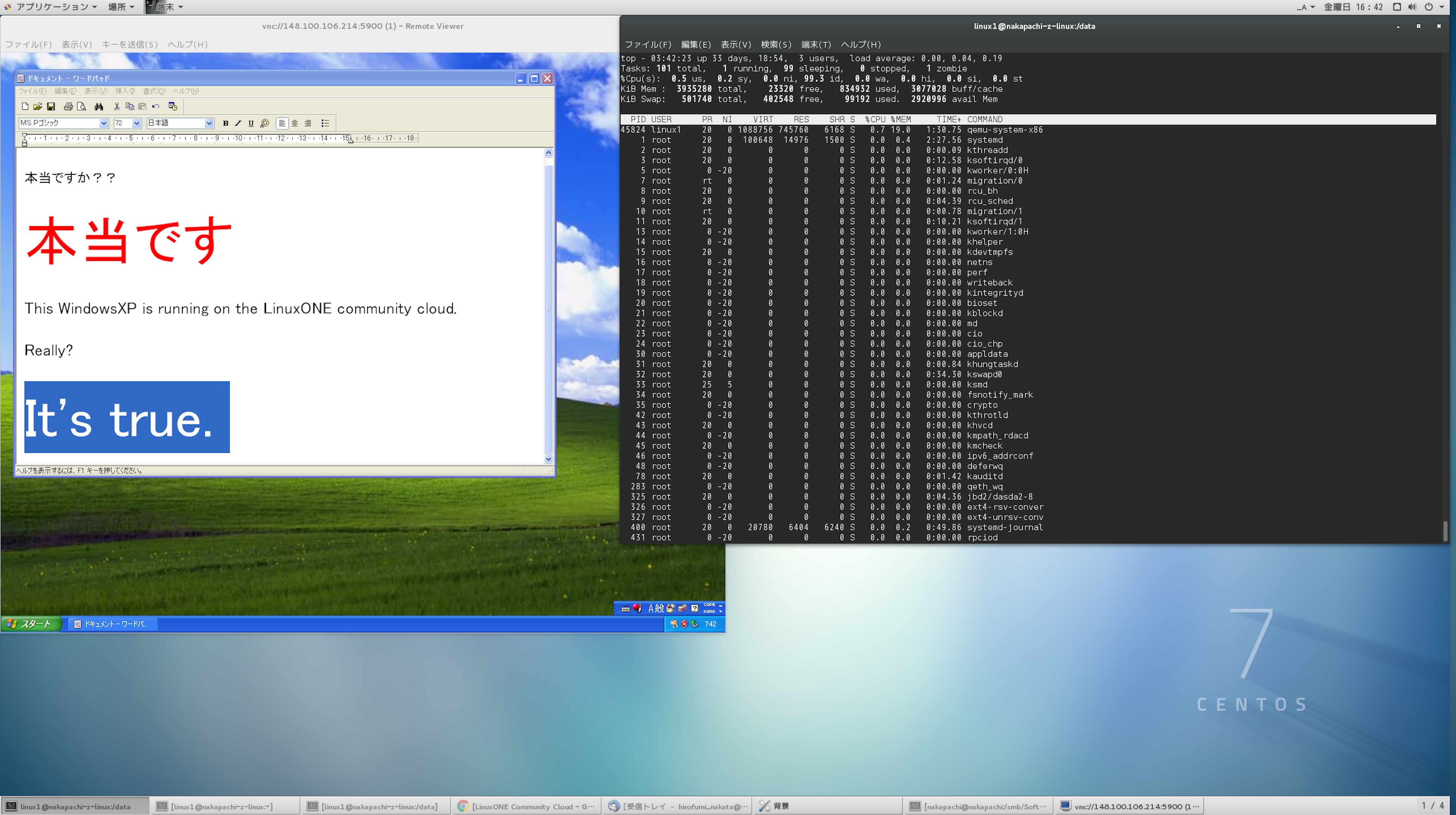
Task: Click Safely Remove Hardware tray icon
Action: tap(695, 624)
